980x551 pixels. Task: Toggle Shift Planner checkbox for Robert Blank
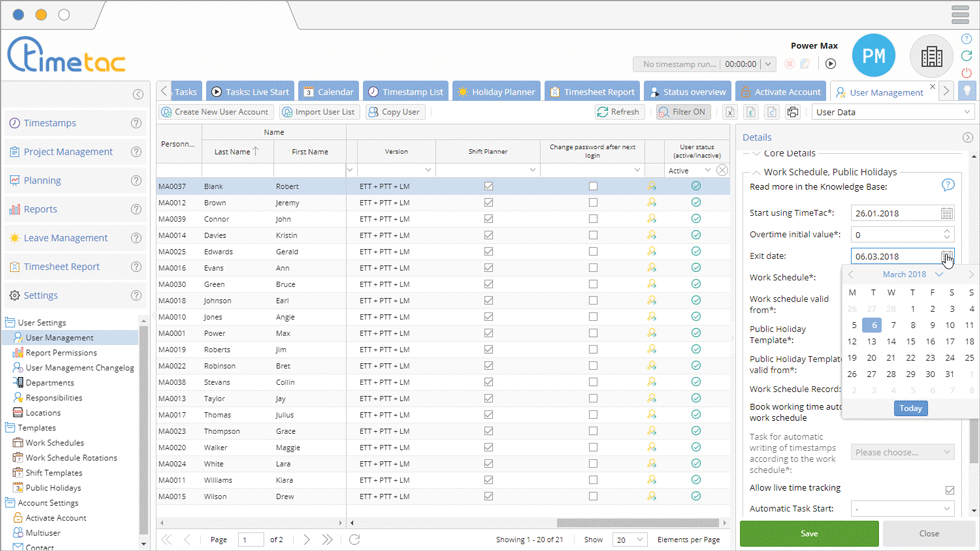click(x=488, y=187)
